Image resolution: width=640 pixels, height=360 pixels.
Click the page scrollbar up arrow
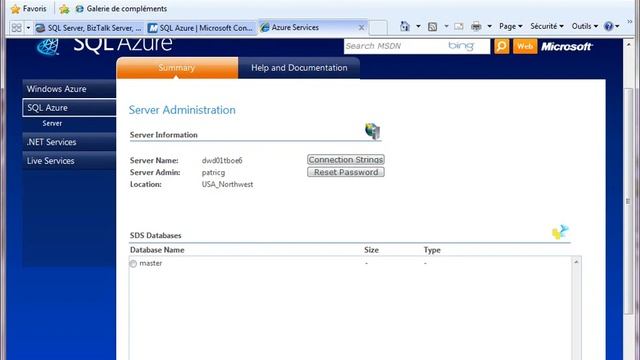tap(629, 44)
